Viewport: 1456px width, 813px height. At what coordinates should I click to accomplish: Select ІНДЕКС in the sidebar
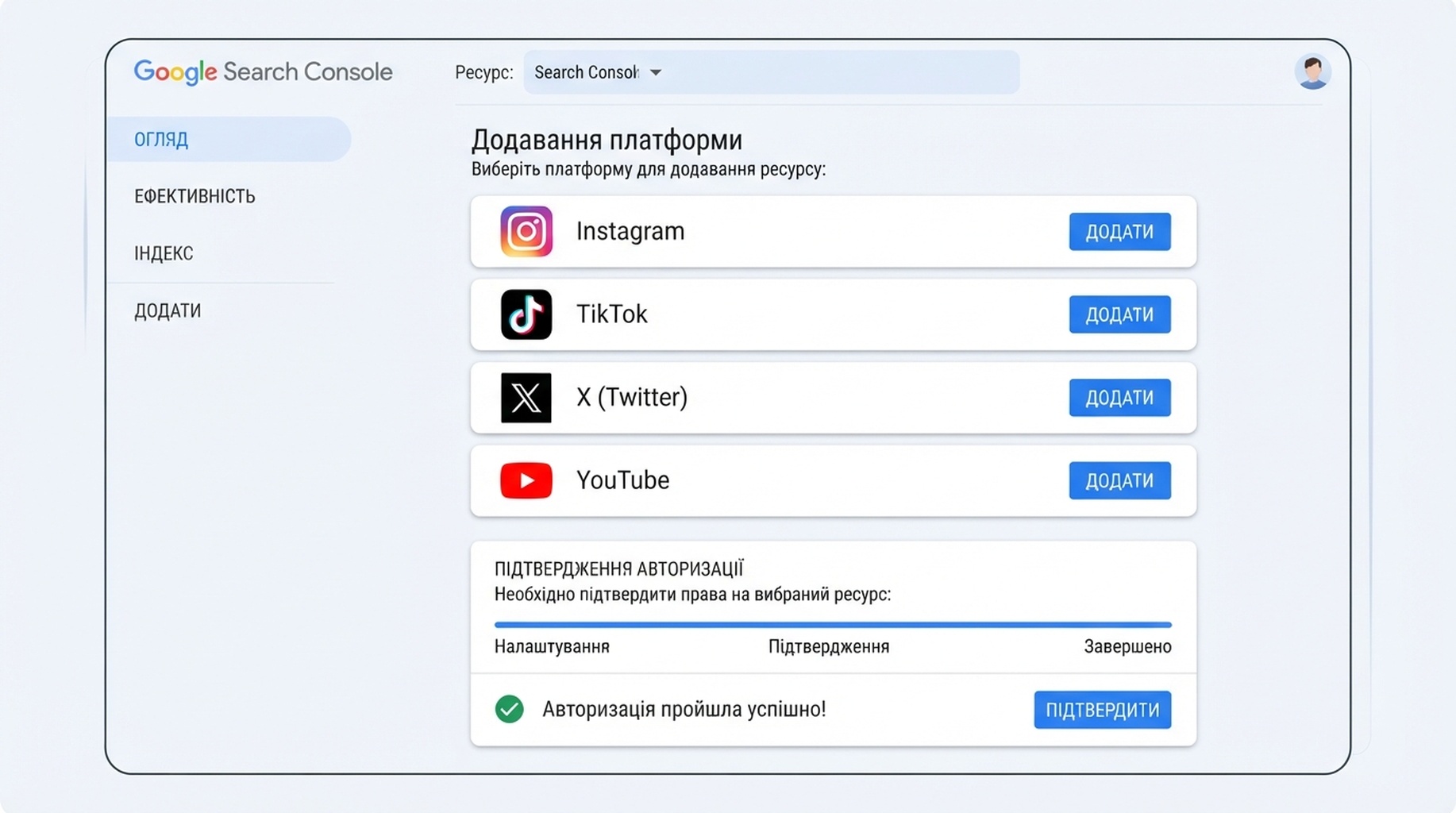click(x=164, y=253)
